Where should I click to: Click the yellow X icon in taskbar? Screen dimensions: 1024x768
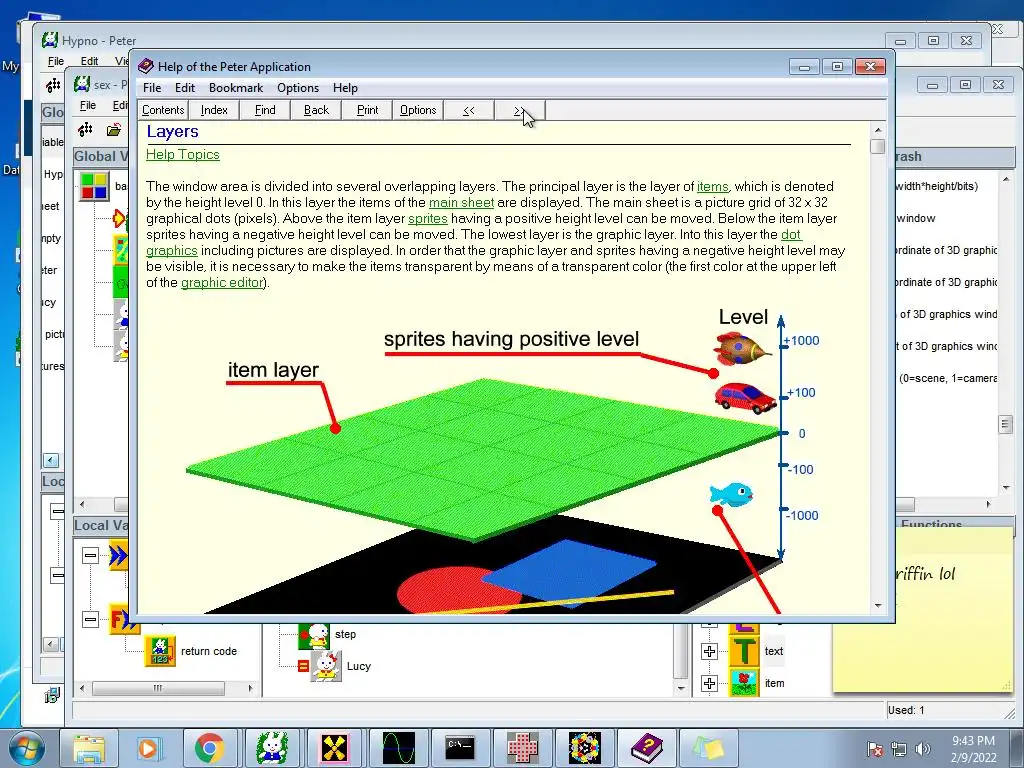pos(334,748)
